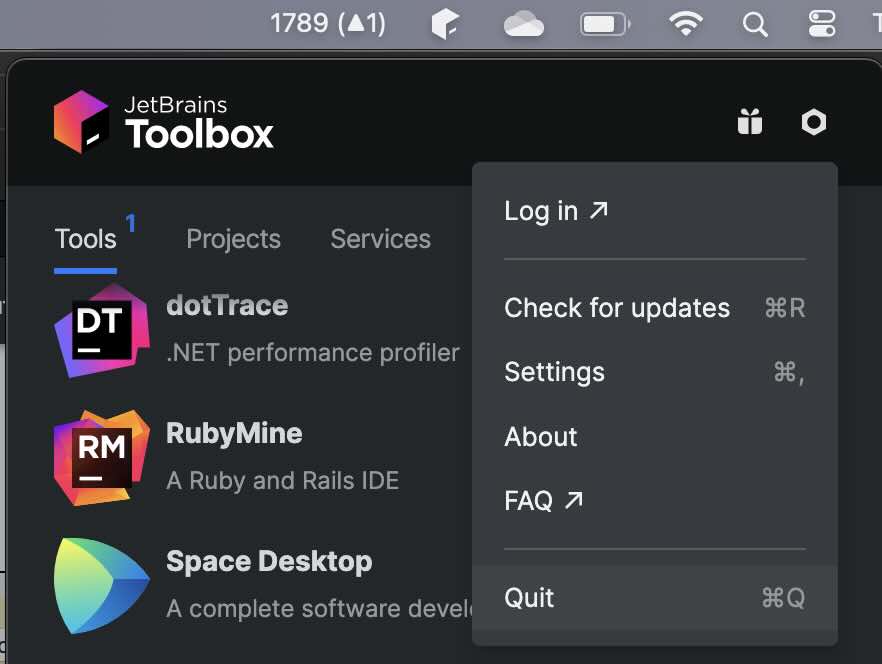This screenshot has height=664, width=882.
Task: Select the dotTrace app icon
Action: click(101, 330)
